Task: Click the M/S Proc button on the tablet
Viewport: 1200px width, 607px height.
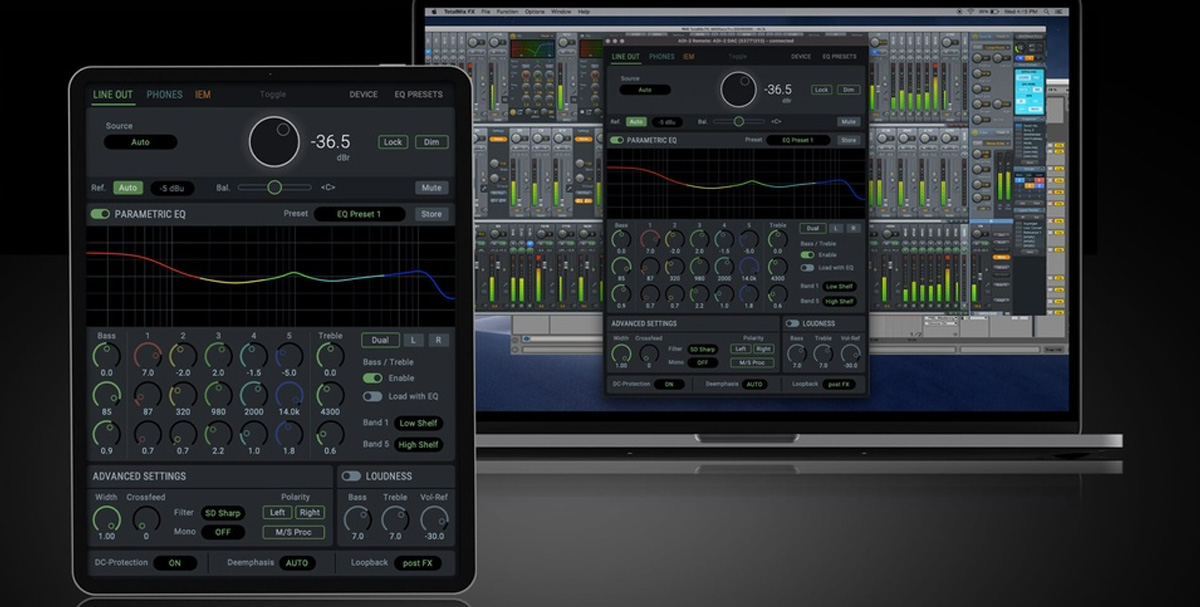Action: tap(294, 532)
